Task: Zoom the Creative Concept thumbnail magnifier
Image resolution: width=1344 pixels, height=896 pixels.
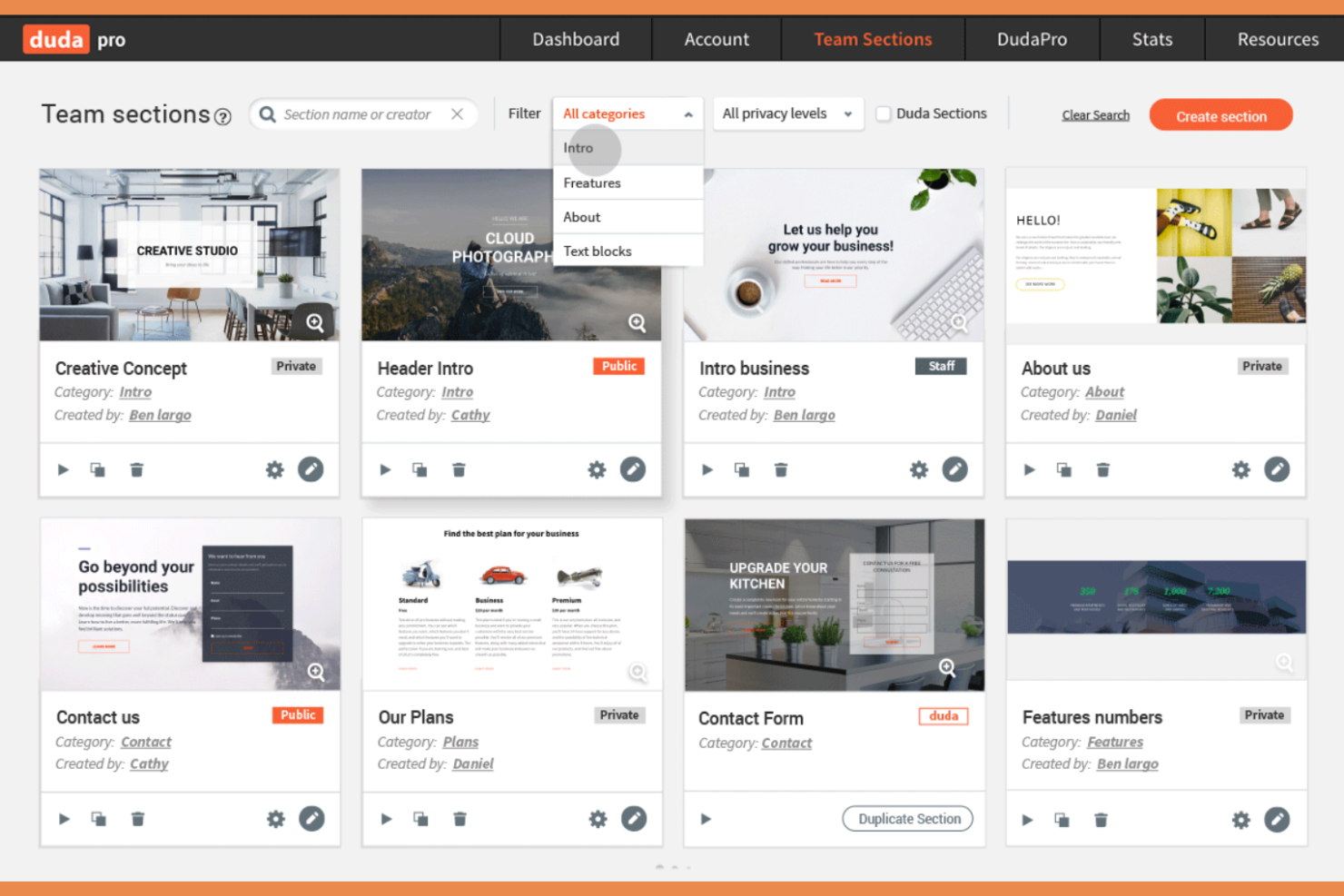Action: coord(314,322)
